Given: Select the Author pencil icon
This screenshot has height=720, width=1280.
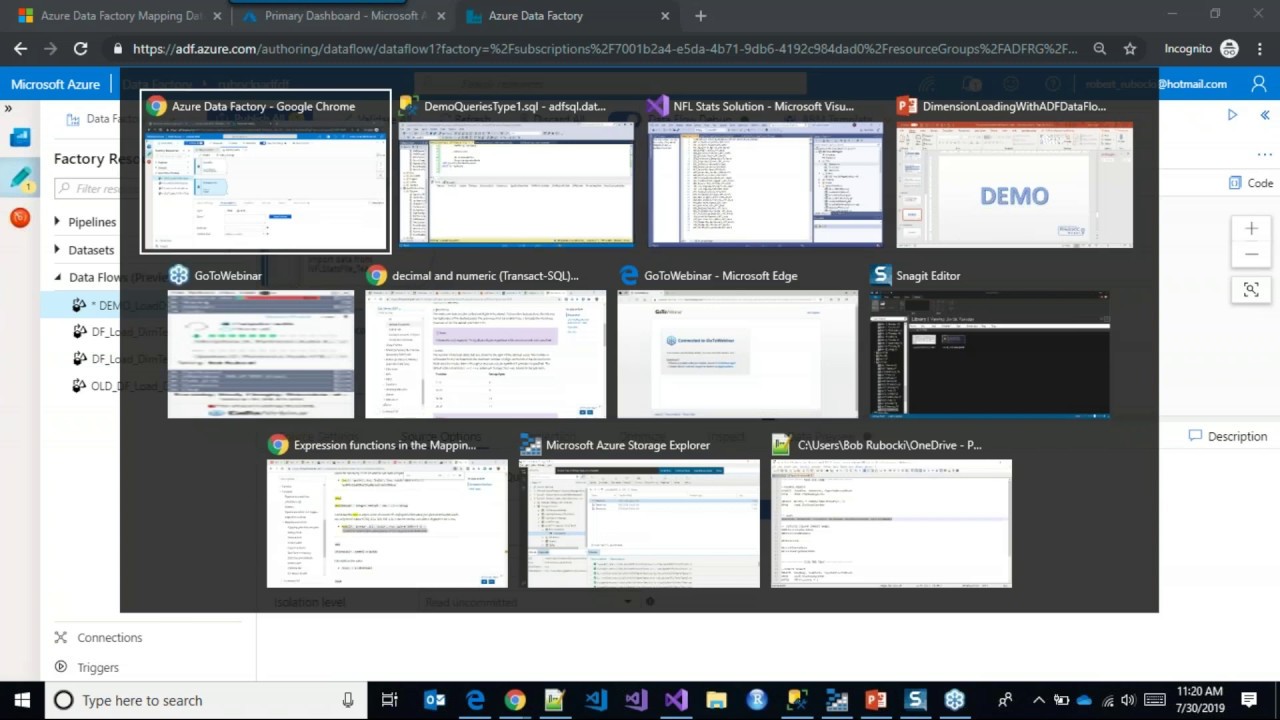Looking at the screenshot, I should tap(20, 178).
